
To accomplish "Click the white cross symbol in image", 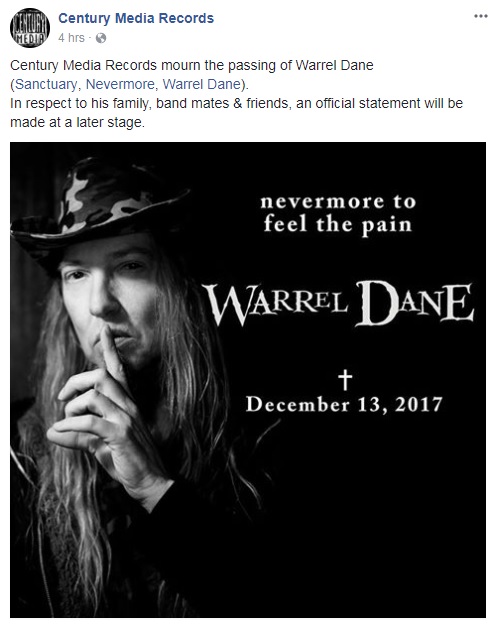I will [x=345, y=380].
